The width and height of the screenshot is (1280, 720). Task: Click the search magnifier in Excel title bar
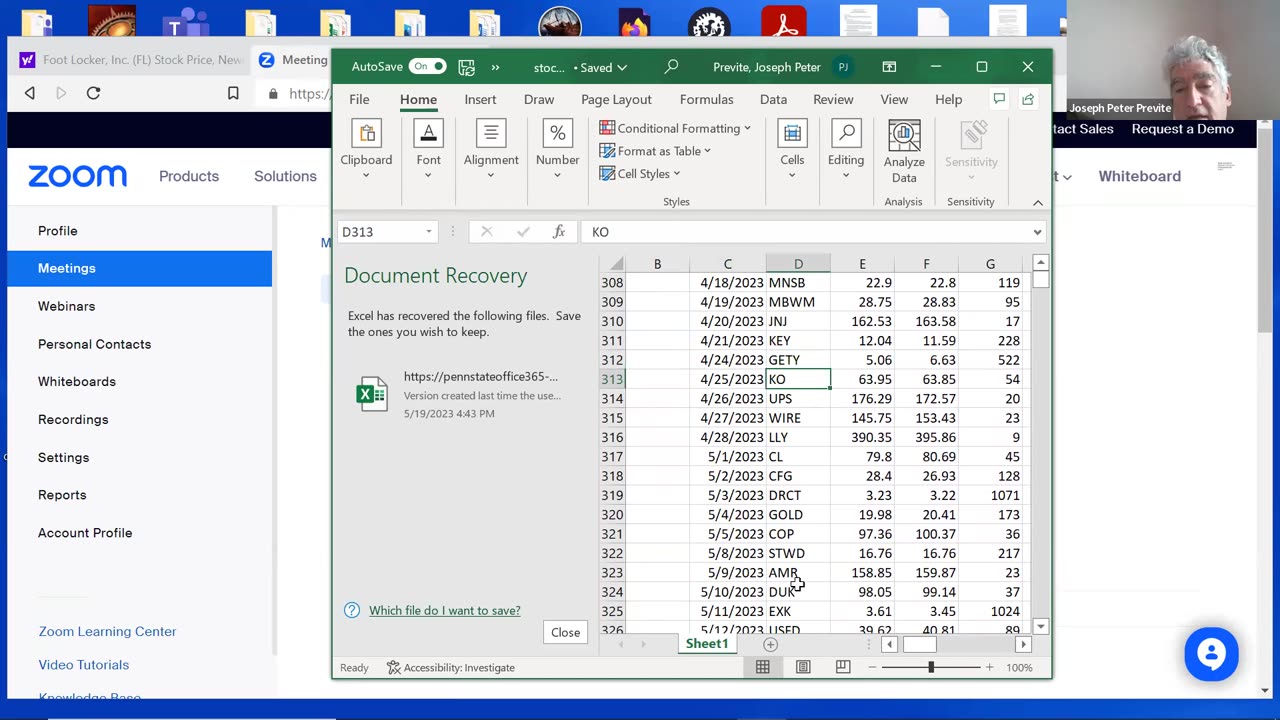(x=671, y=67)
